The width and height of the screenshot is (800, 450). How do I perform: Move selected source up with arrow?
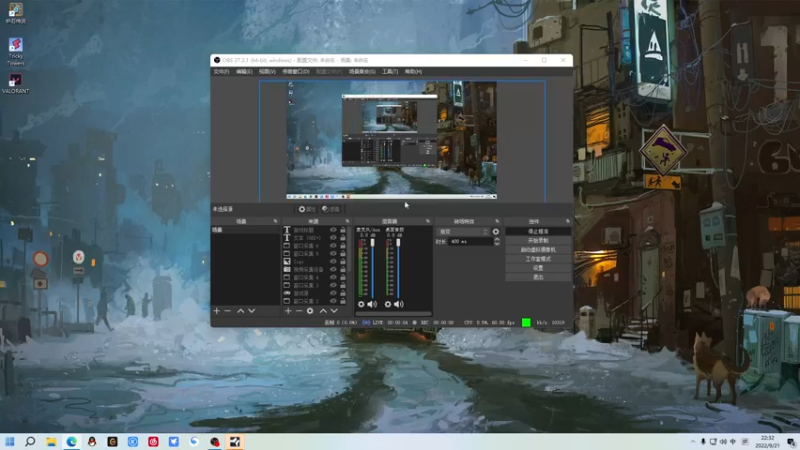click(x=322, y=311)
